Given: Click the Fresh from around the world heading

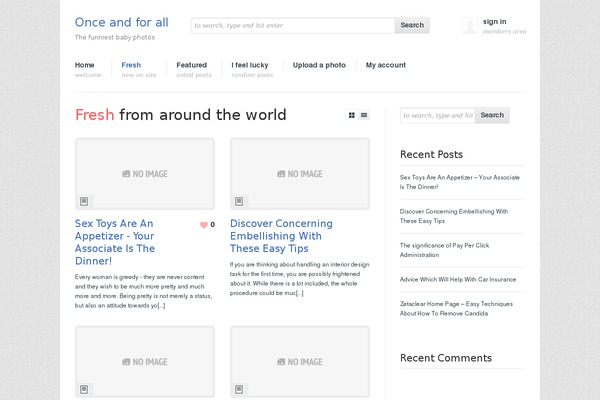Looking at the screenshot, I should coord(181,115).
